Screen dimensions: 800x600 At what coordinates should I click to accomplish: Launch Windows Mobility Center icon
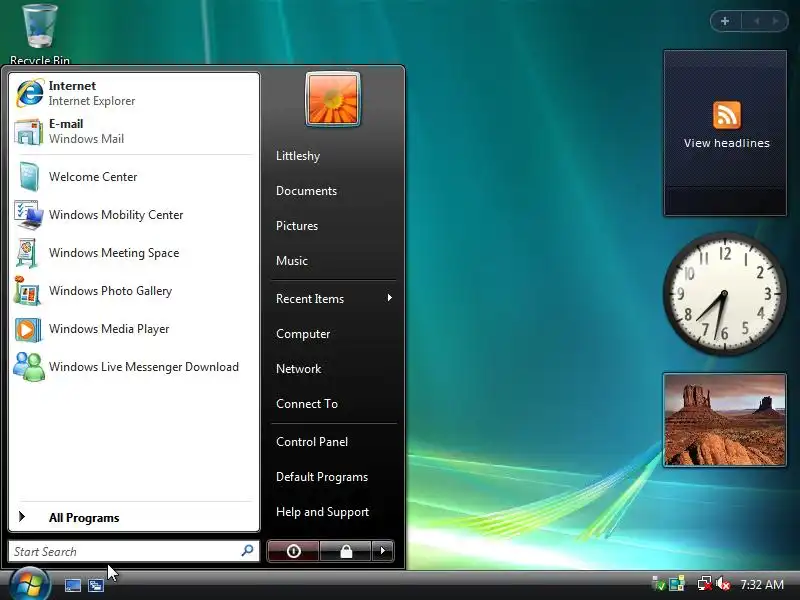(29, 215)
